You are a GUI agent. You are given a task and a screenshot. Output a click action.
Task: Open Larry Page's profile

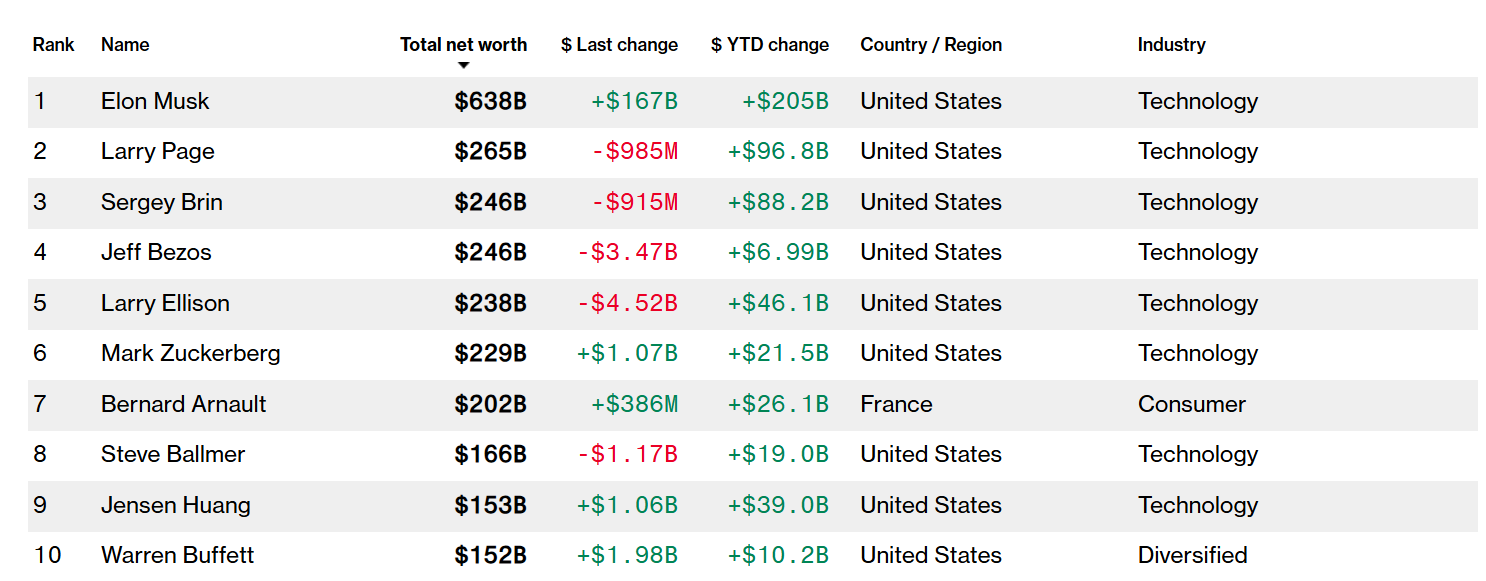point(158,152)
